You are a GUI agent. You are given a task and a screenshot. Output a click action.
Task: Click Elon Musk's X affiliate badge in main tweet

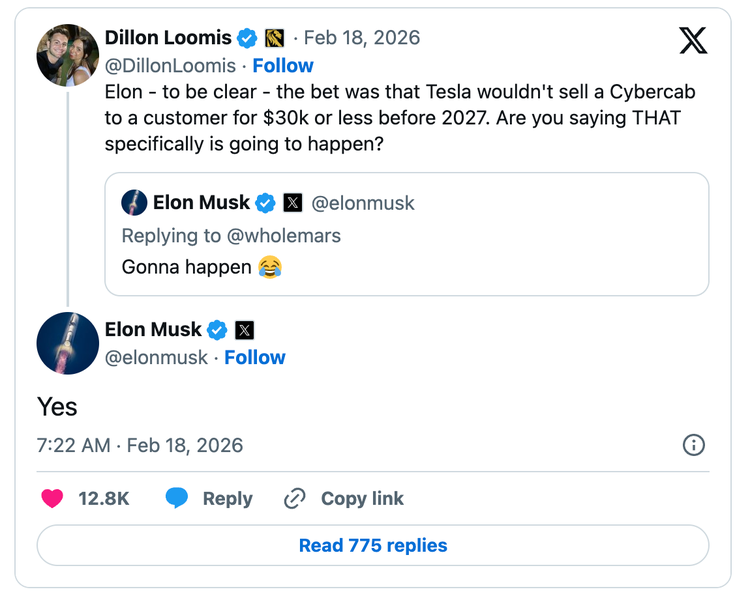[x=244, y=330]
